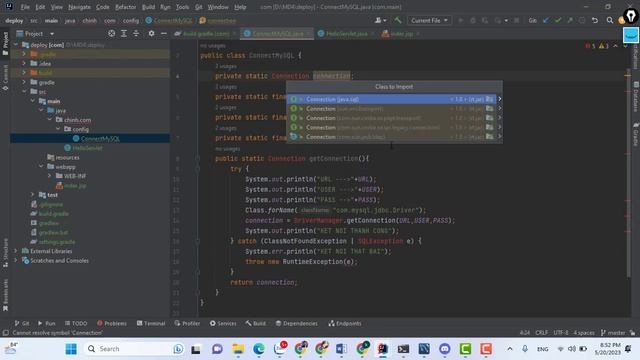Open the Current File run configuration dropdown
The width and height of the screenshot is (640, 360).
coord(429,20)
